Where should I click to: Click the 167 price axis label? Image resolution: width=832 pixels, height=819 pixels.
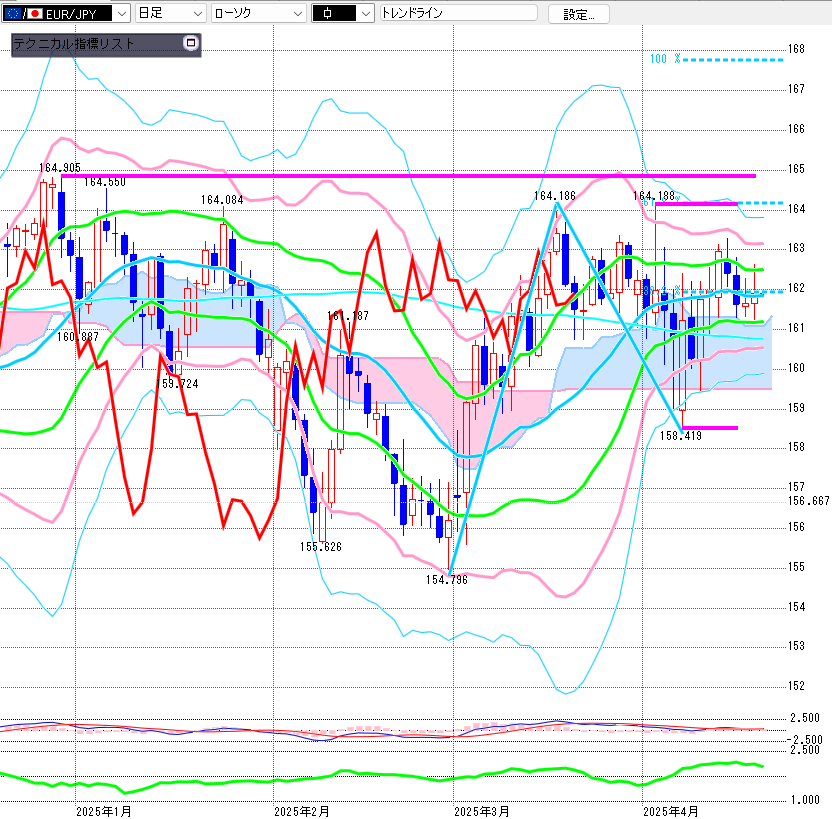[796, 89]
